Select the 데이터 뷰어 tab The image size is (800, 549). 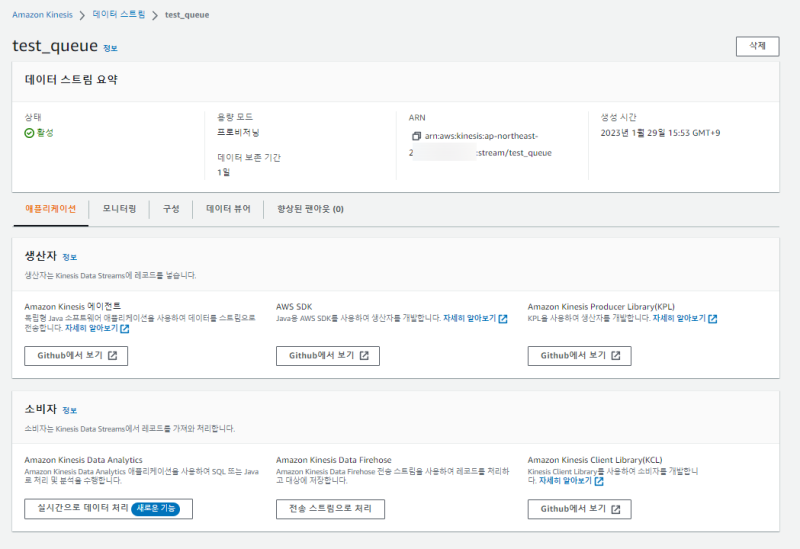tap(228, 209)
